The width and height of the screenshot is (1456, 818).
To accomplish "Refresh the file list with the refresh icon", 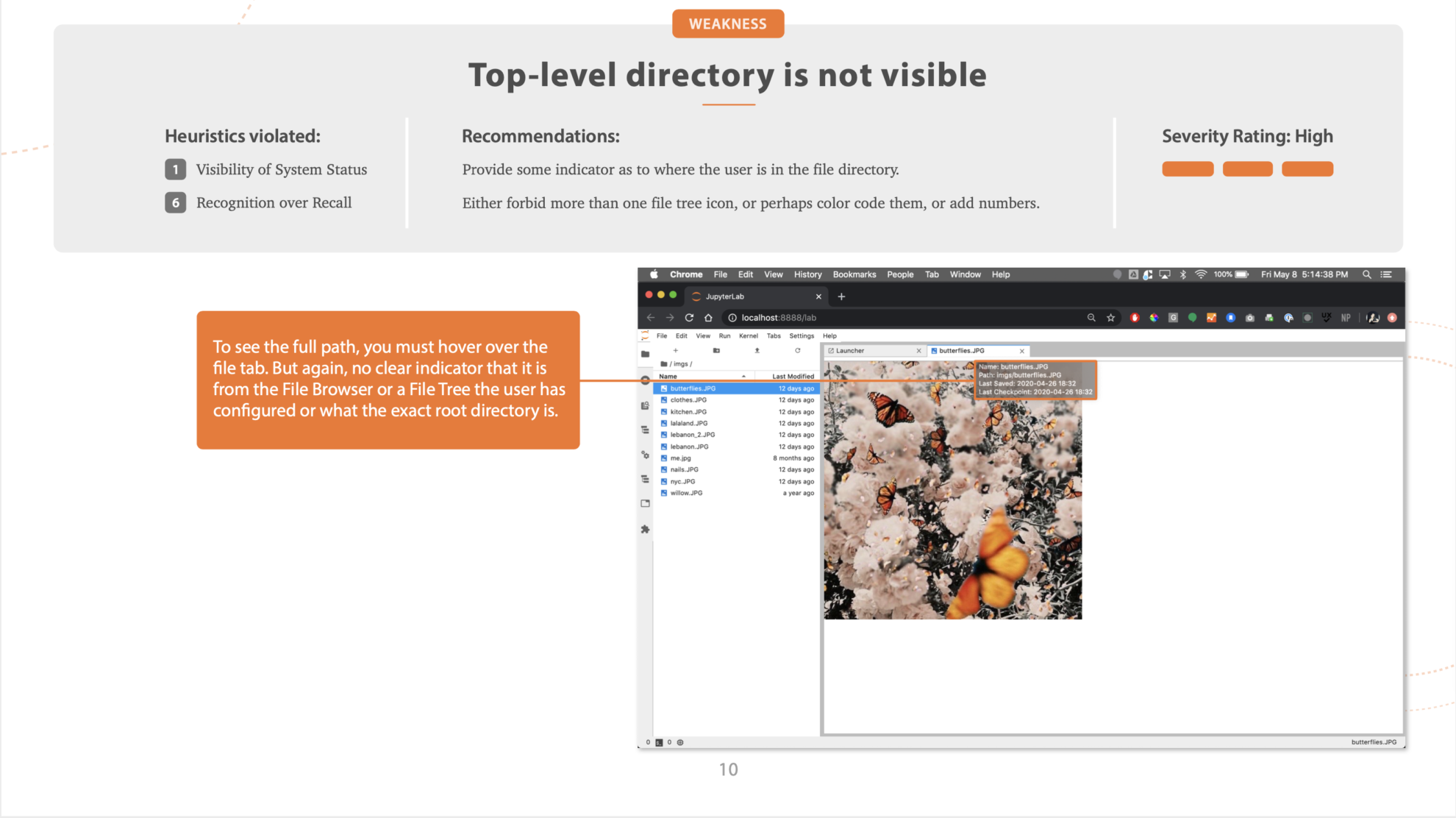I will [798, 350].
